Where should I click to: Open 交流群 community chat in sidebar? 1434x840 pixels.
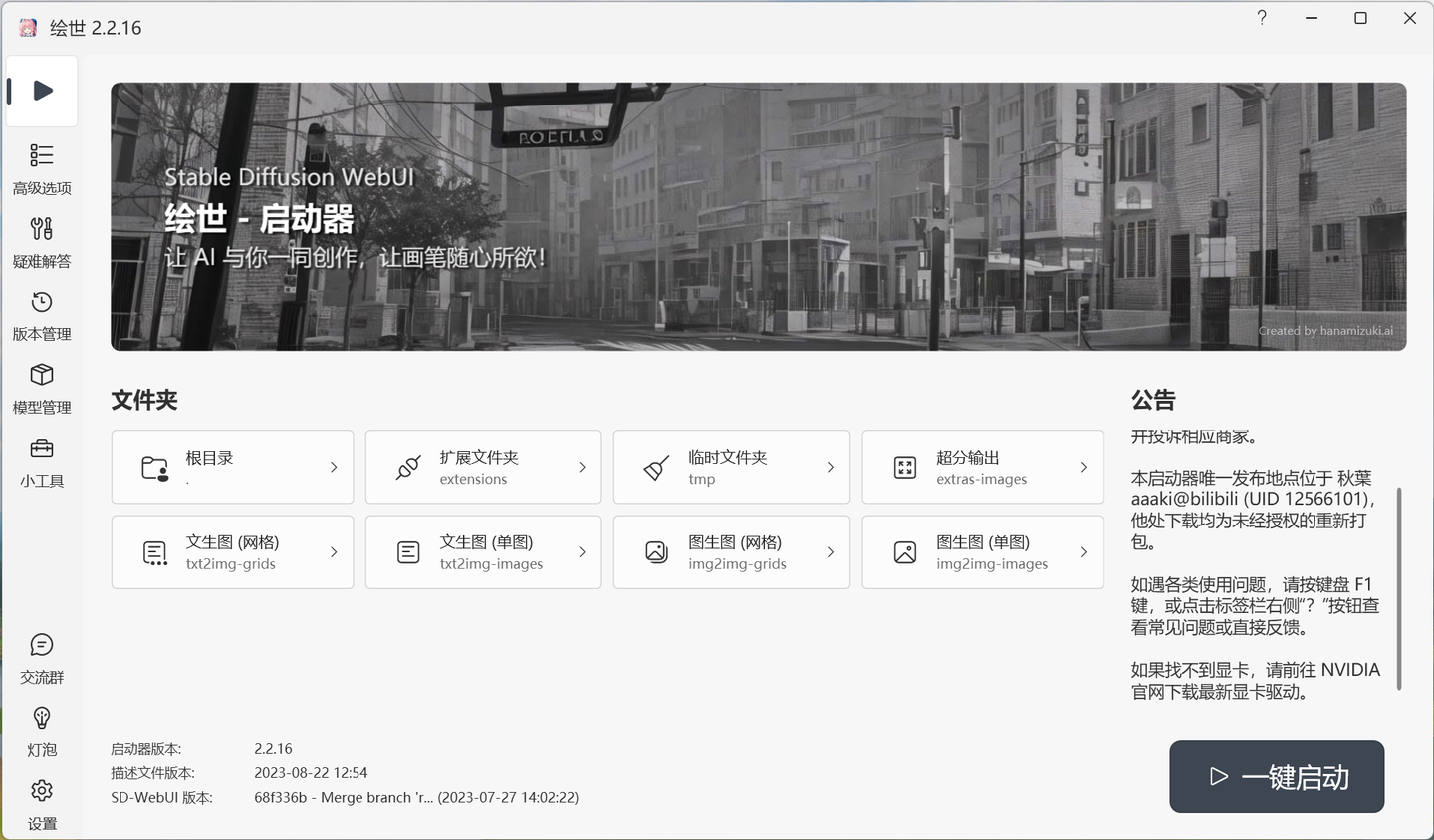(42, 658)
